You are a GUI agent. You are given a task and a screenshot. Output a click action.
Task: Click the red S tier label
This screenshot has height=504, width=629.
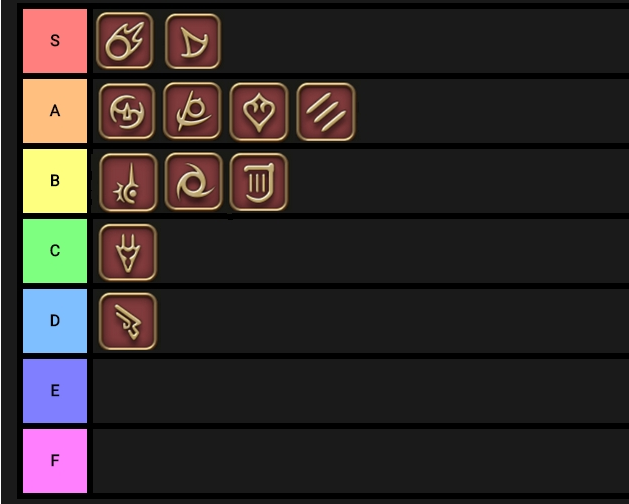pyautogui.click(x=55, y=41)
